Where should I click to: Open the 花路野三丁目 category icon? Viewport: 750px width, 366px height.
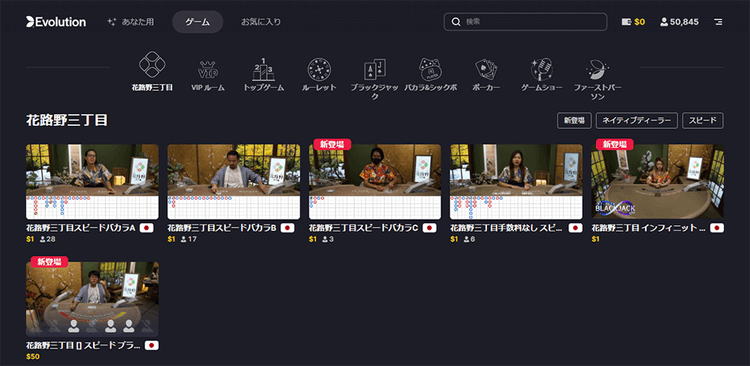point(152,65)
